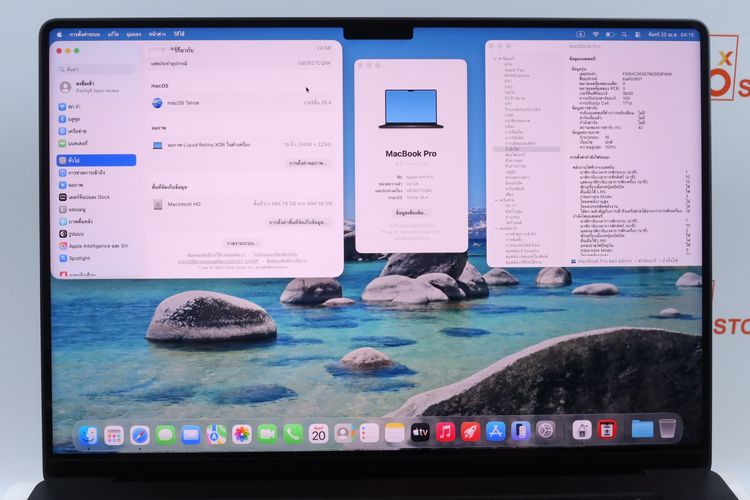Click the macOS Tahoe row in Settings
Image resolution: width=750 pixels, height=500 pixels.
[x=241, y=103]
